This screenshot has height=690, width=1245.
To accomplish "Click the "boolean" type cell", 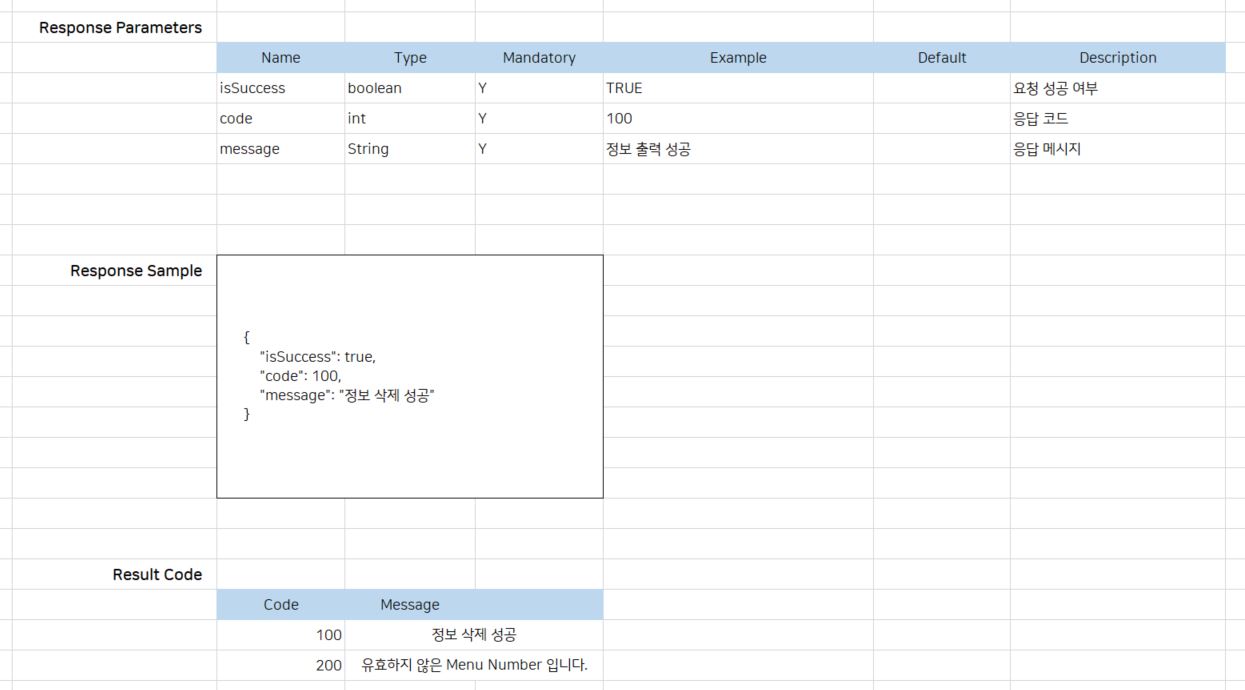I will pos(374,88).
